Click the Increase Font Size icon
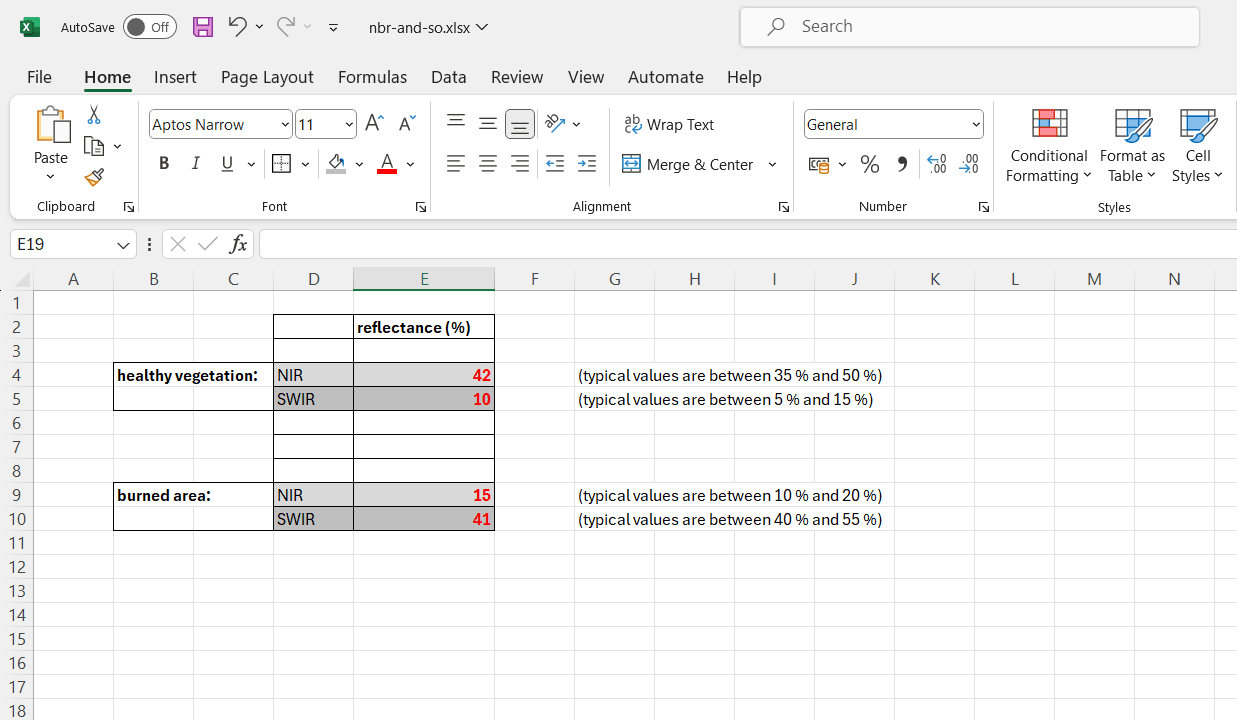The image size is (1237, 720). coord(374,124)
